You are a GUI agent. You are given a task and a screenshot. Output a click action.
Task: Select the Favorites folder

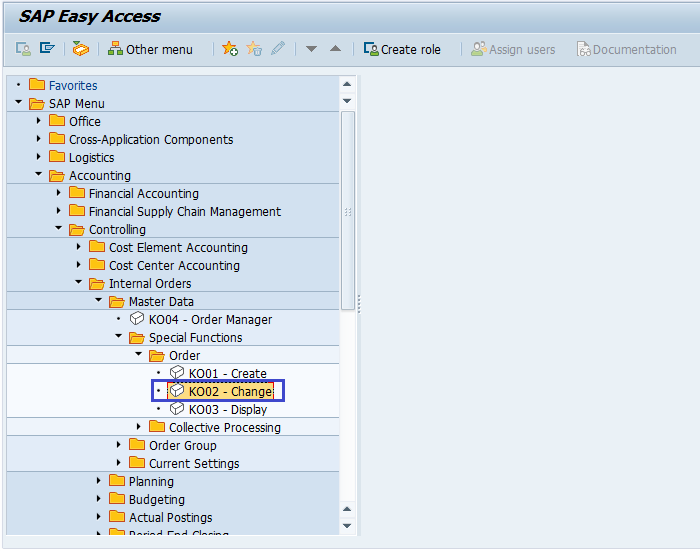(73, 85)
